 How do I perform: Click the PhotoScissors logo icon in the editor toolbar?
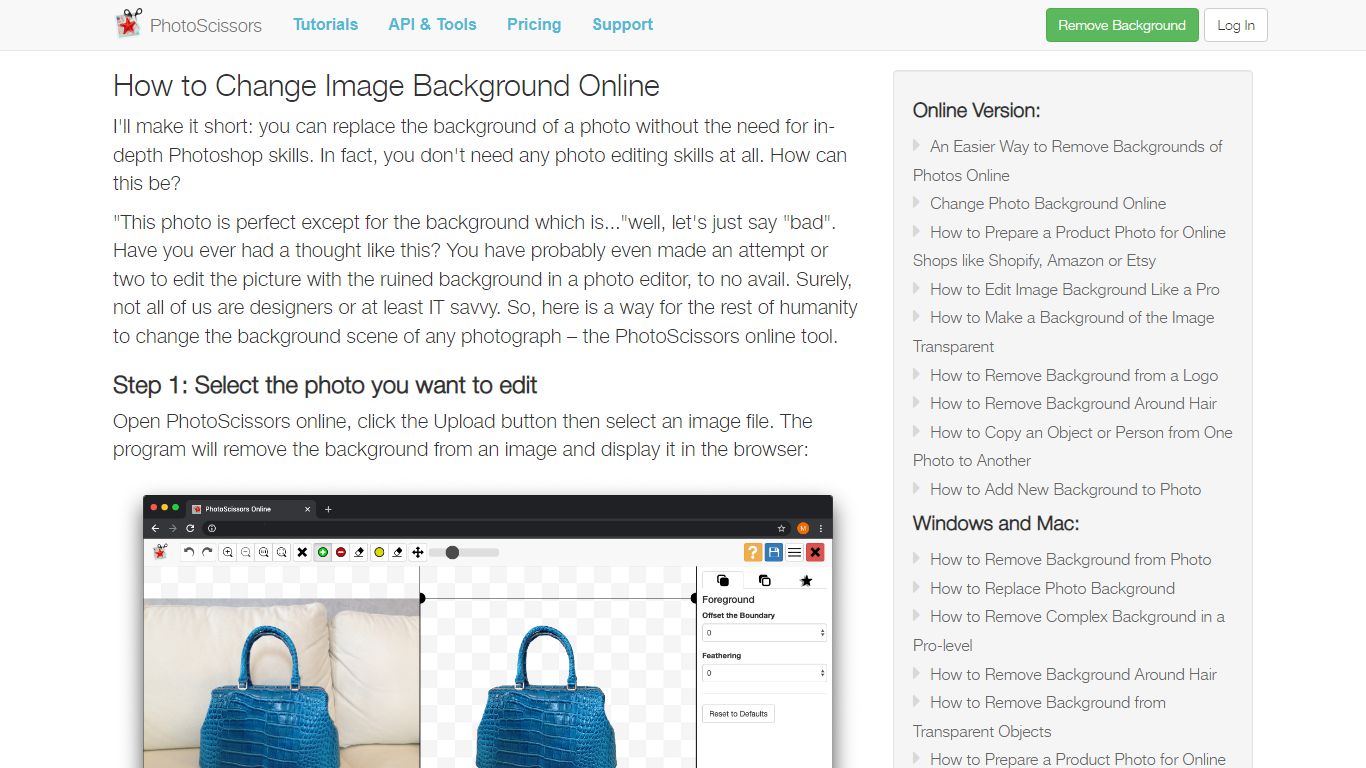point(160,552)
